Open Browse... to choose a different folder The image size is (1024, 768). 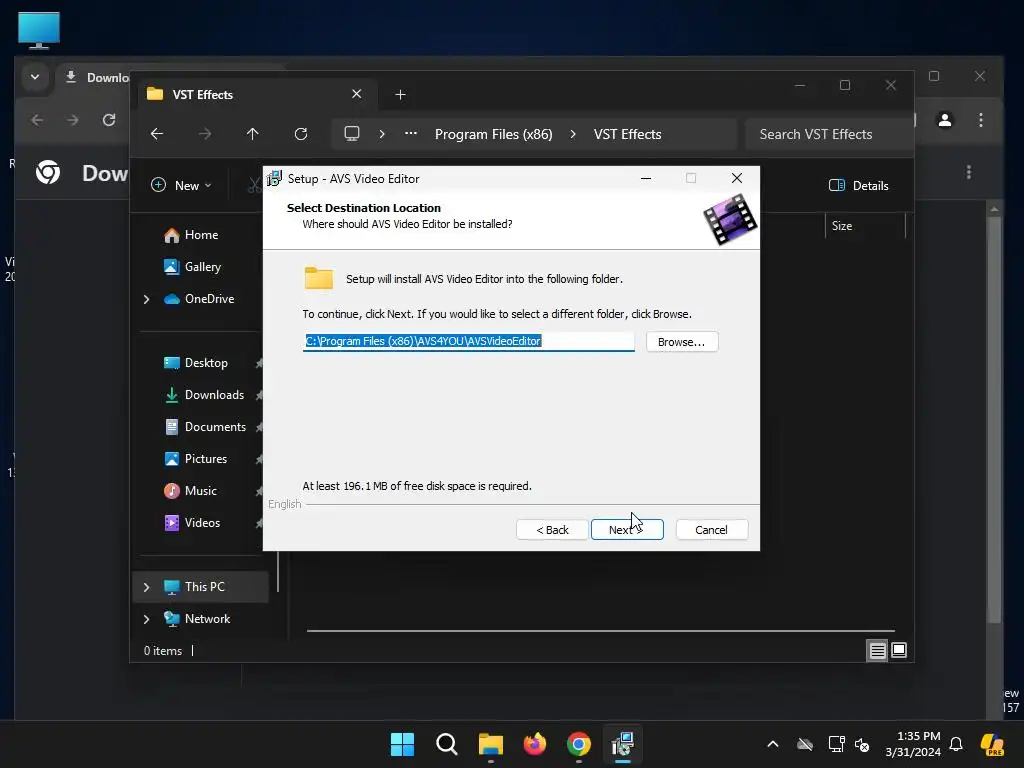(x=681, y=342)
